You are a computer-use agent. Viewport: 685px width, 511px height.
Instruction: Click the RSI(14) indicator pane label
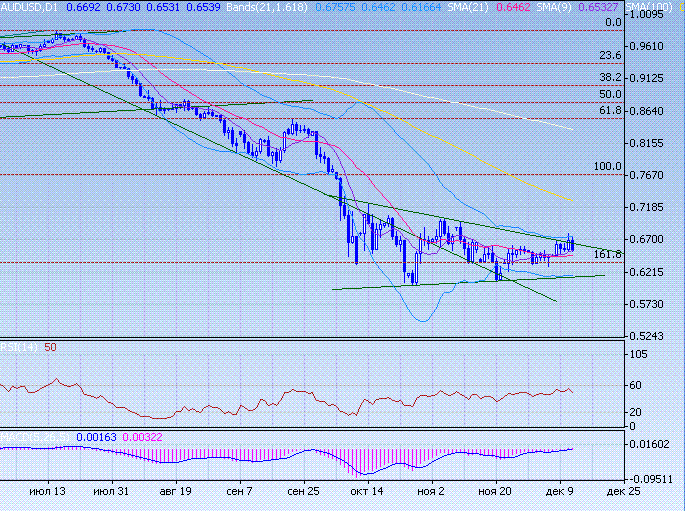[20, 348]
